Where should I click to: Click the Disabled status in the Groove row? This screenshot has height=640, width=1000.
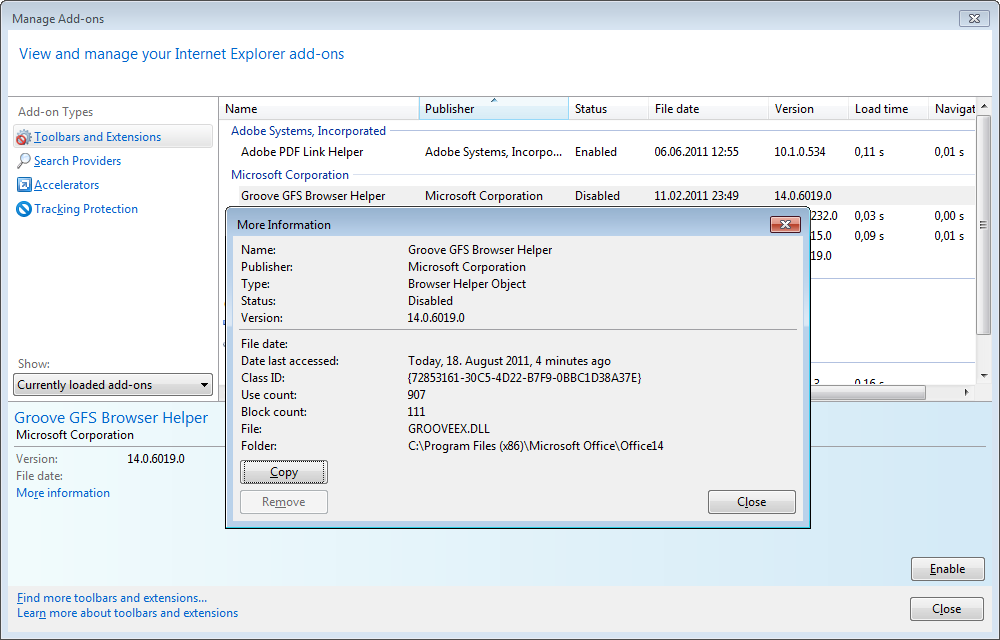pos(597,196)
